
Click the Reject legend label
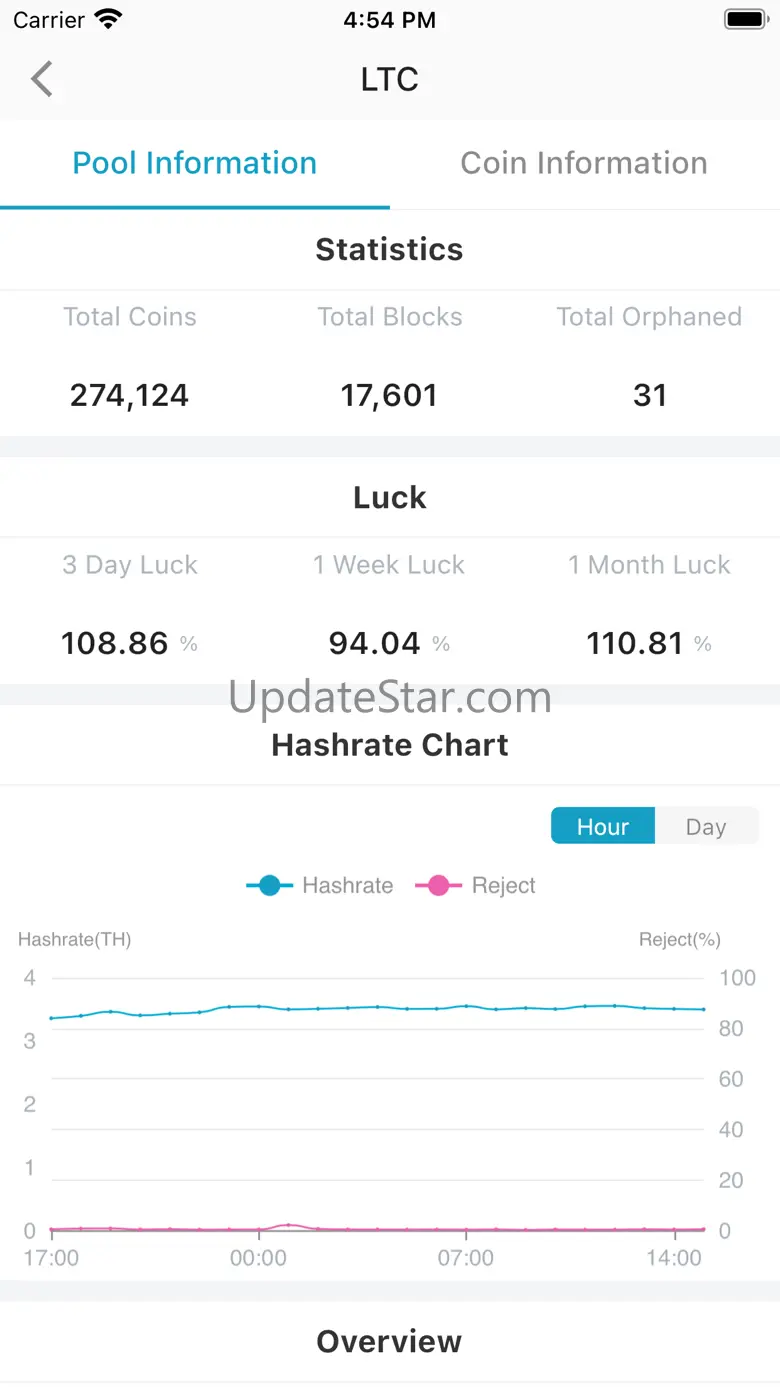pos(504,885)
